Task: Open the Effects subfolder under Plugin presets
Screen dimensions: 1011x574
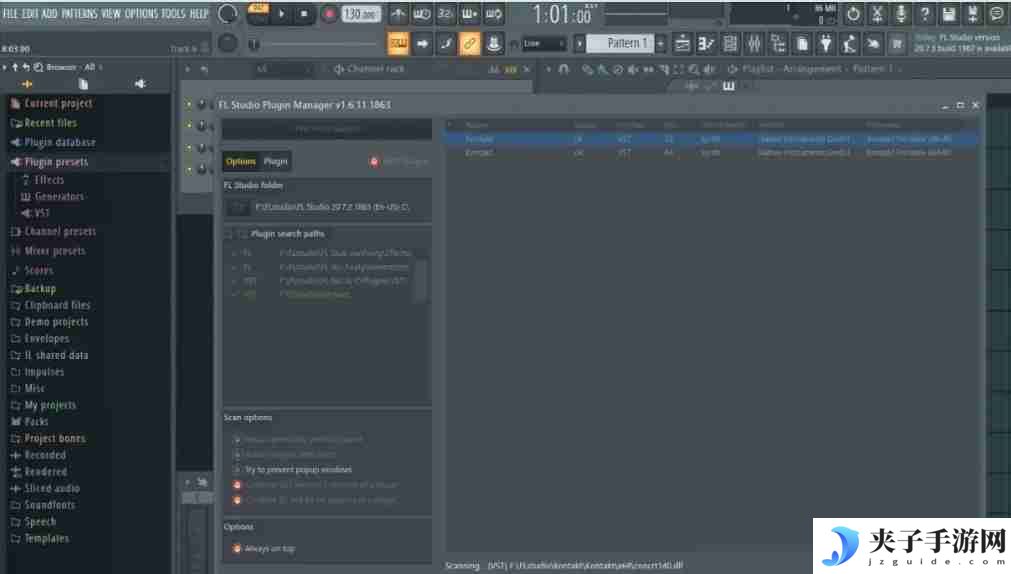Action: [x=49, y=180]
